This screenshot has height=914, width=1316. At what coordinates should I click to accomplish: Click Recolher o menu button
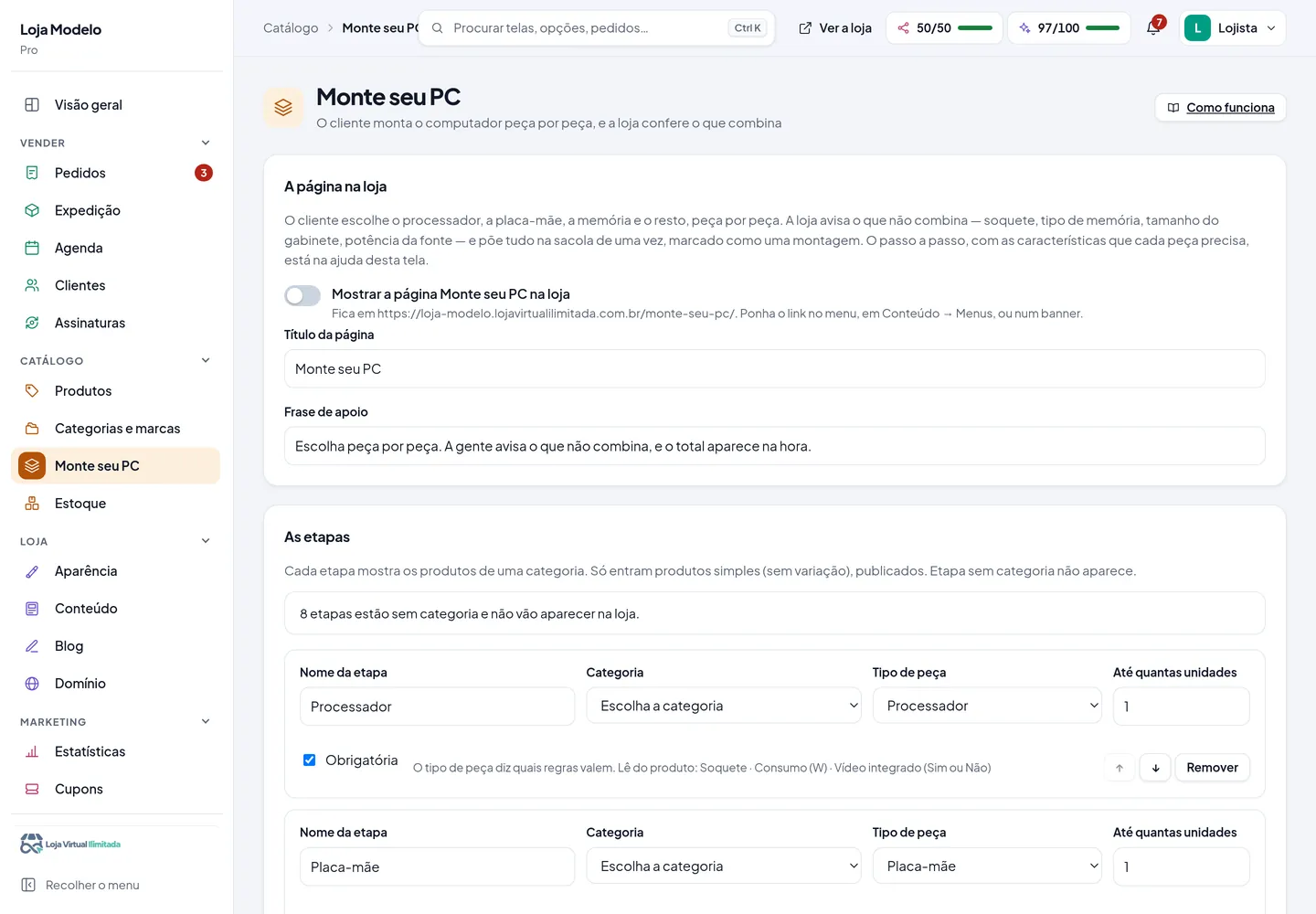click(x=80, y=885)
